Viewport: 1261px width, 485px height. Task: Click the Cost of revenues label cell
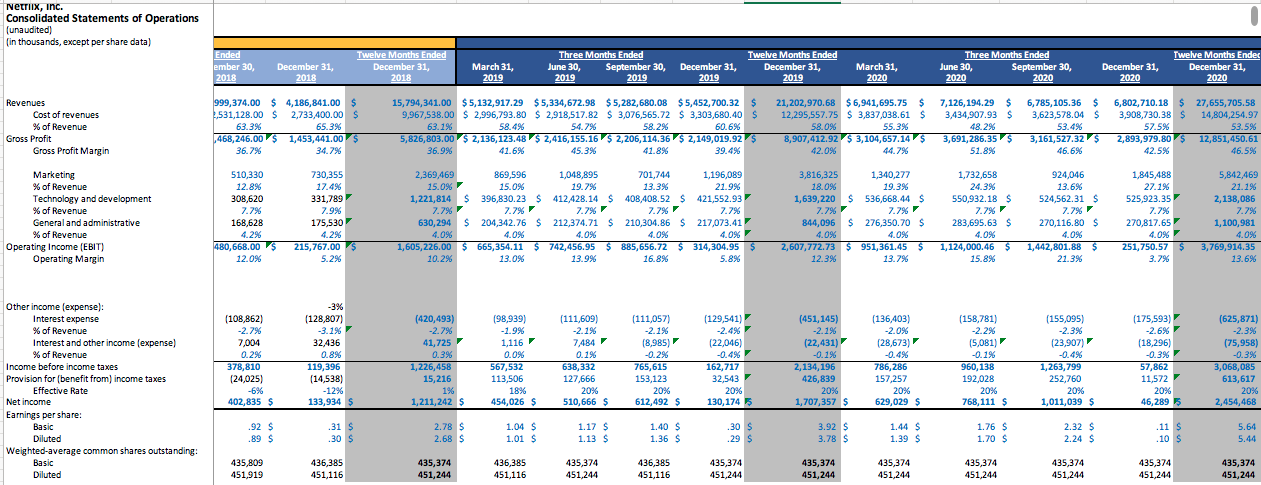tap(68, 114)
